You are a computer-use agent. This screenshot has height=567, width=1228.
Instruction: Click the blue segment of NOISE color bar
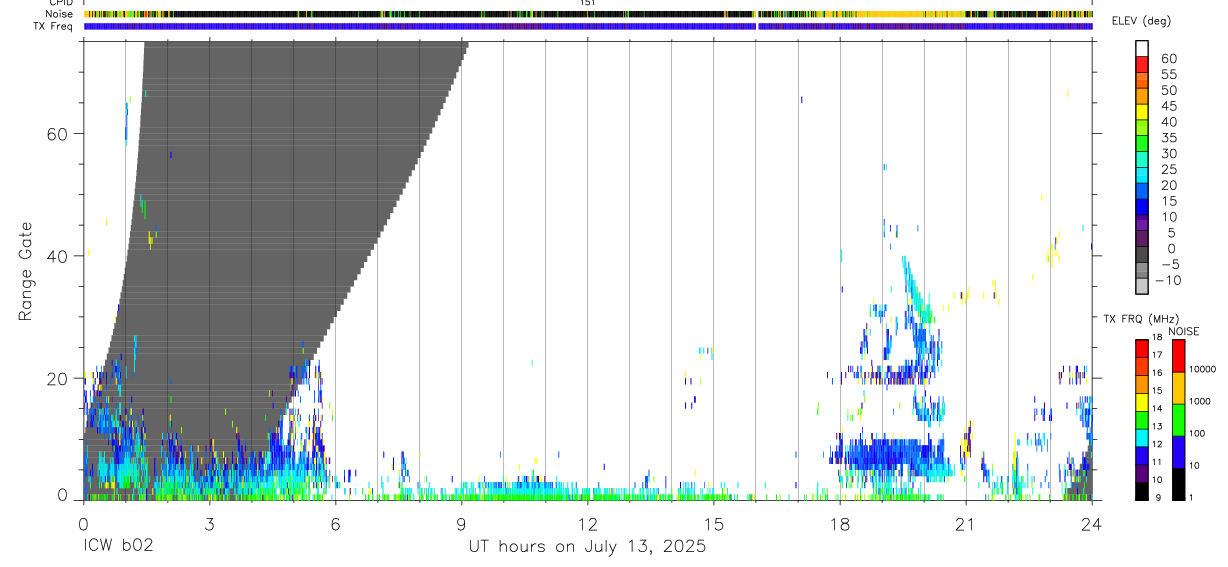[1178, 452]
